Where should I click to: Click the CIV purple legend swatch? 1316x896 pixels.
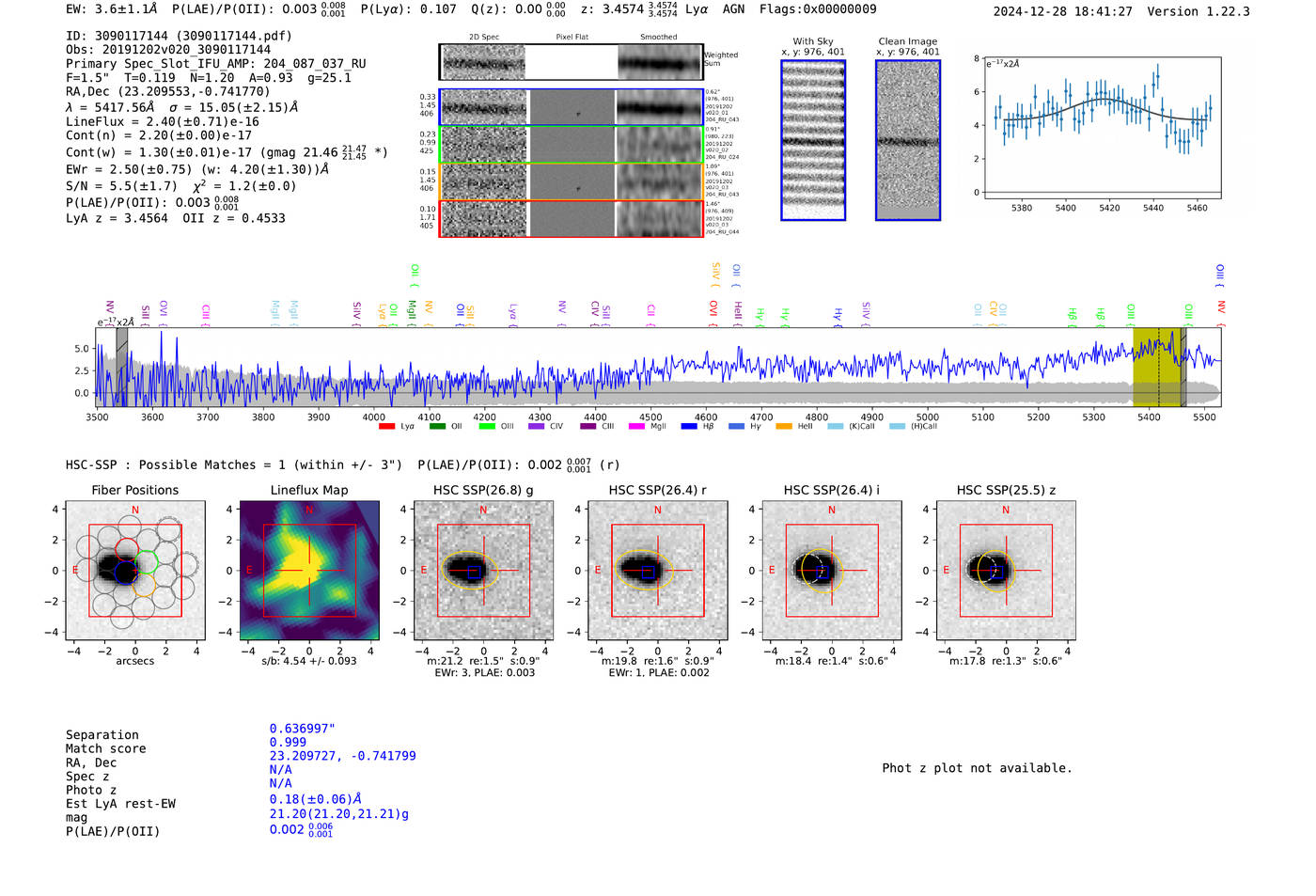tap(537, 427)
